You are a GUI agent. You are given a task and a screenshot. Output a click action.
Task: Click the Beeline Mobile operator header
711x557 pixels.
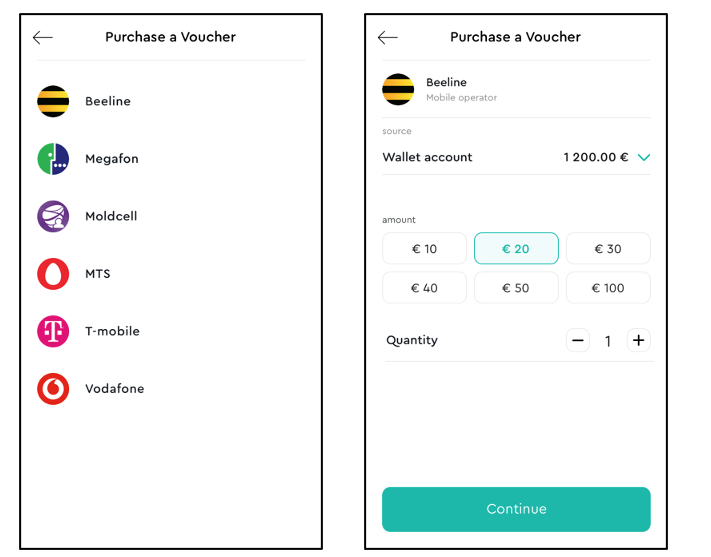coord(516,89)
